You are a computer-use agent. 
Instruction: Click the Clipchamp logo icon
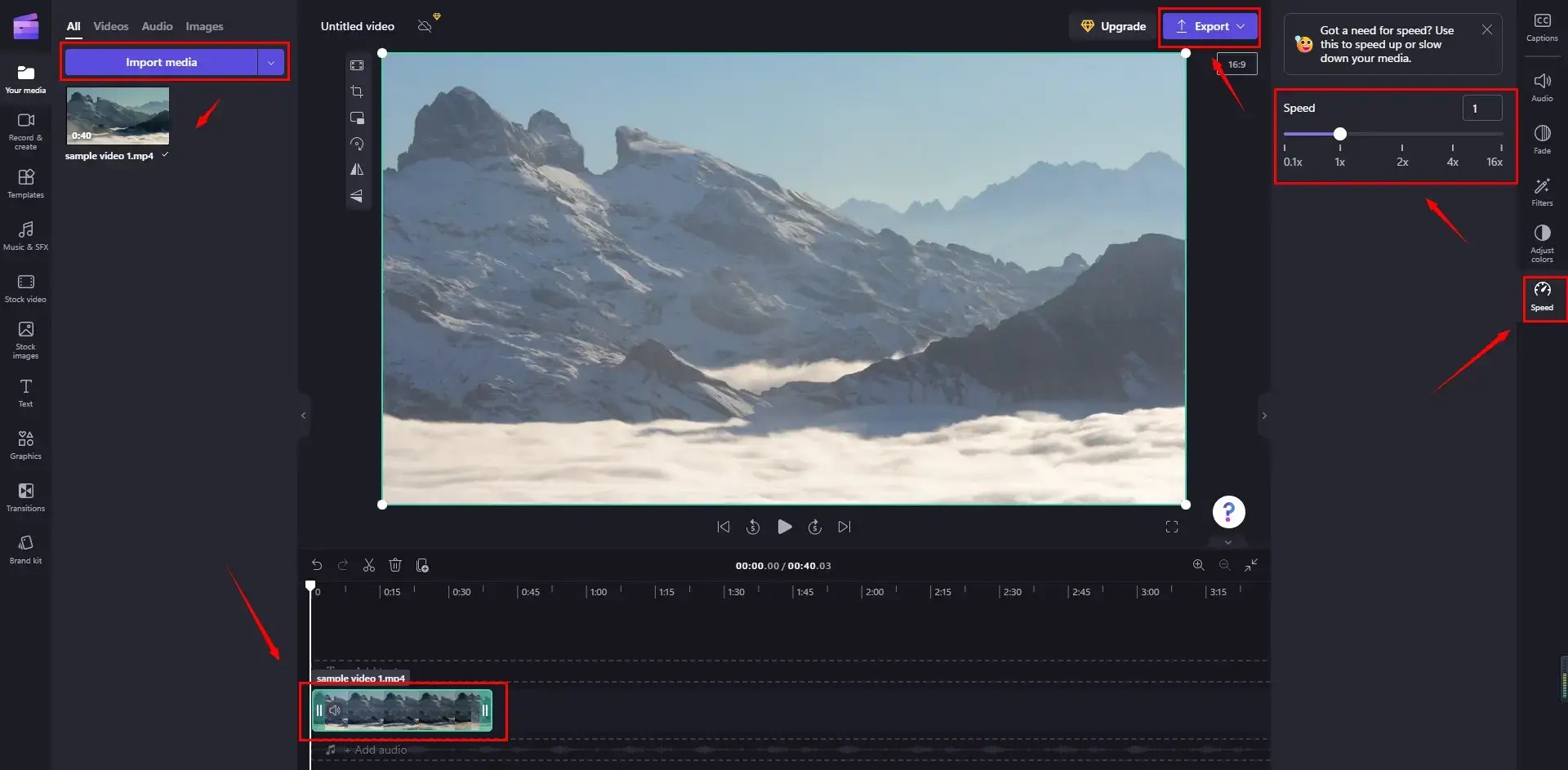[26, 26]
